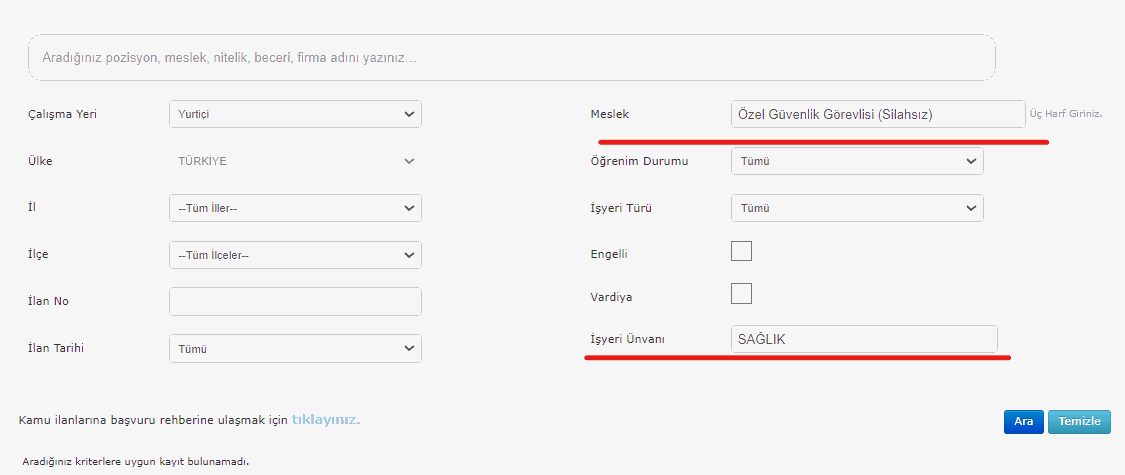Open the İl province dropdown
This screenshot has height=475, width=1125.
295,208
